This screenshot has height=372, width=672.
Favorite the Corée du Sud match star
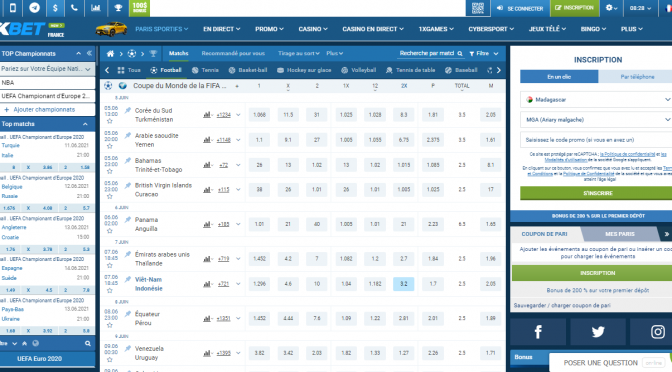pyautogui.click(x=110, y=121)
